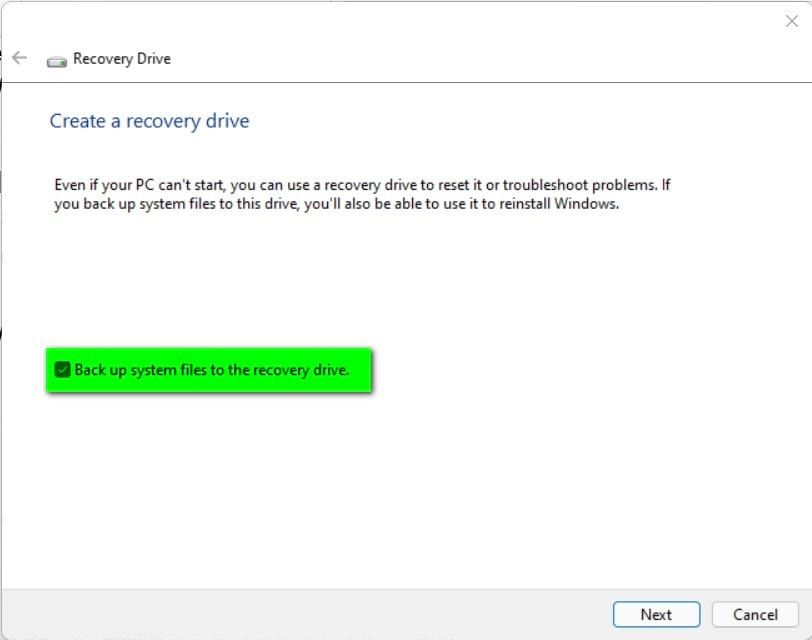
Task: Click the Cancel button at bottom right
Action: (x=755, y=614)
